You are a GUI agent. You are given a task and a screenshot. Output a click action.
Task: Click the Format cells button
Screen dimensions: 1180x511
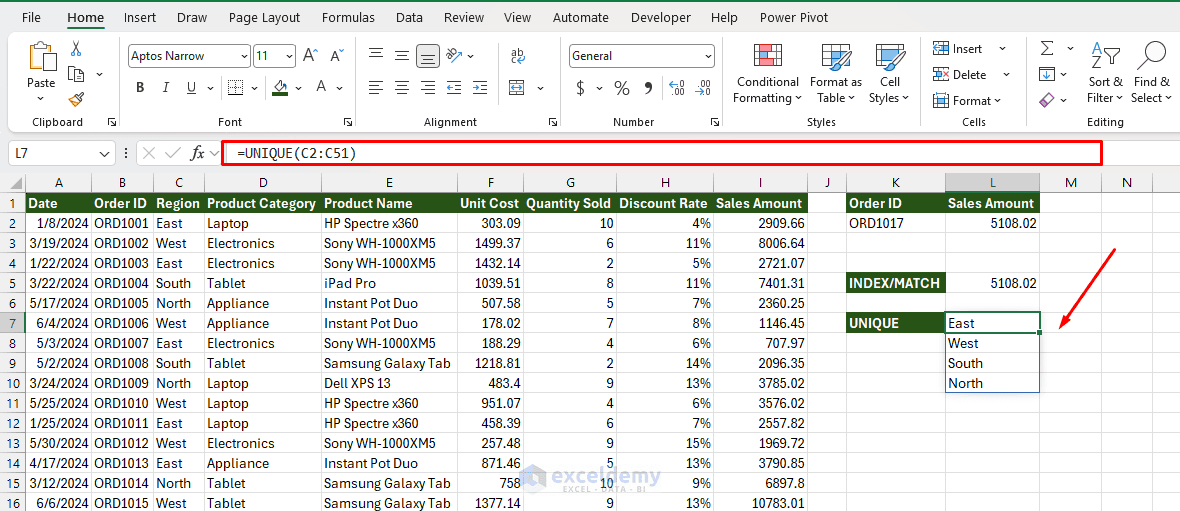[968, 100]
